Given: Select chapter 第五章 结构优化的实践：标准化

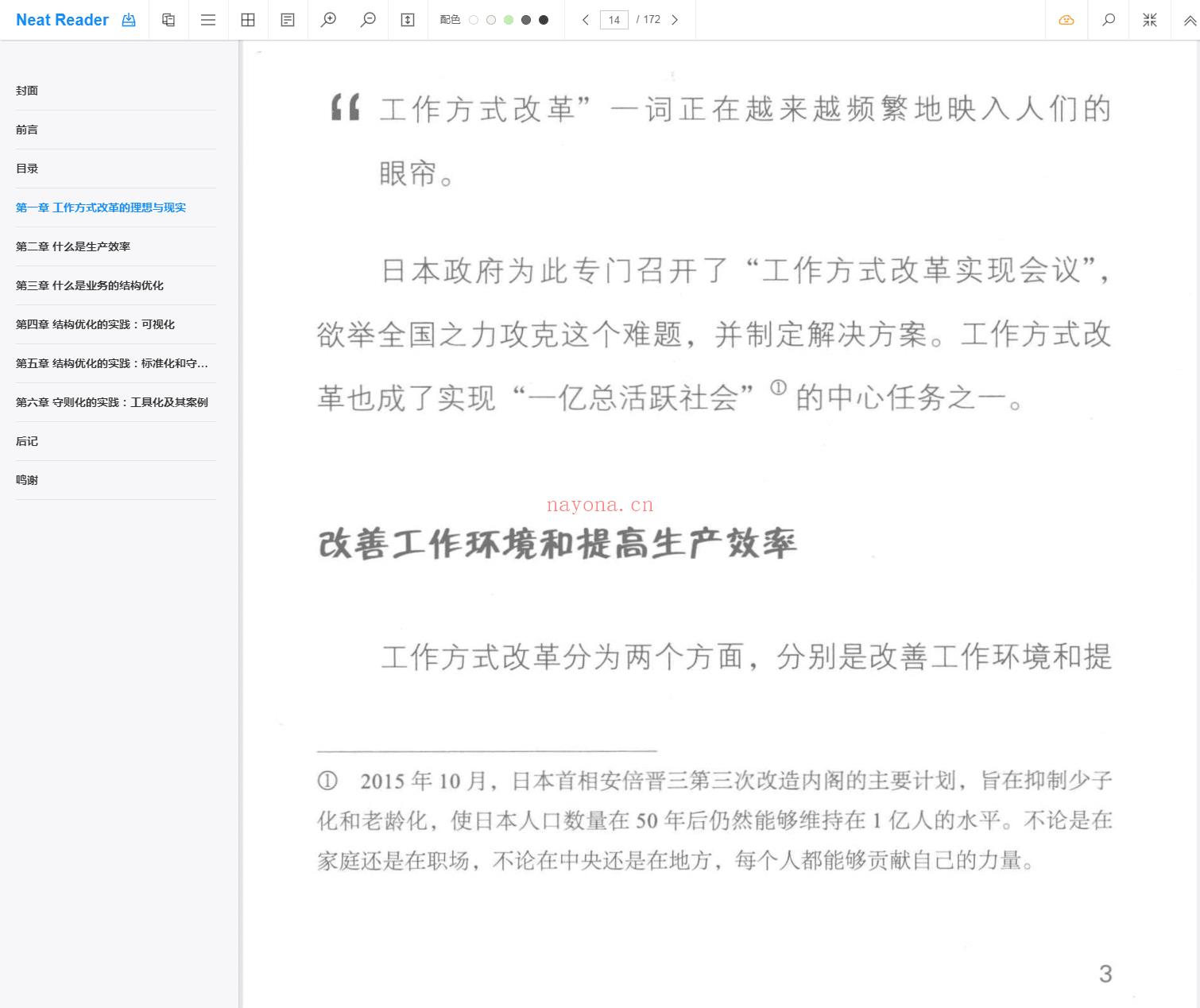Looking at the screenshot, I should pyautogui.click(x=116, y=363).
